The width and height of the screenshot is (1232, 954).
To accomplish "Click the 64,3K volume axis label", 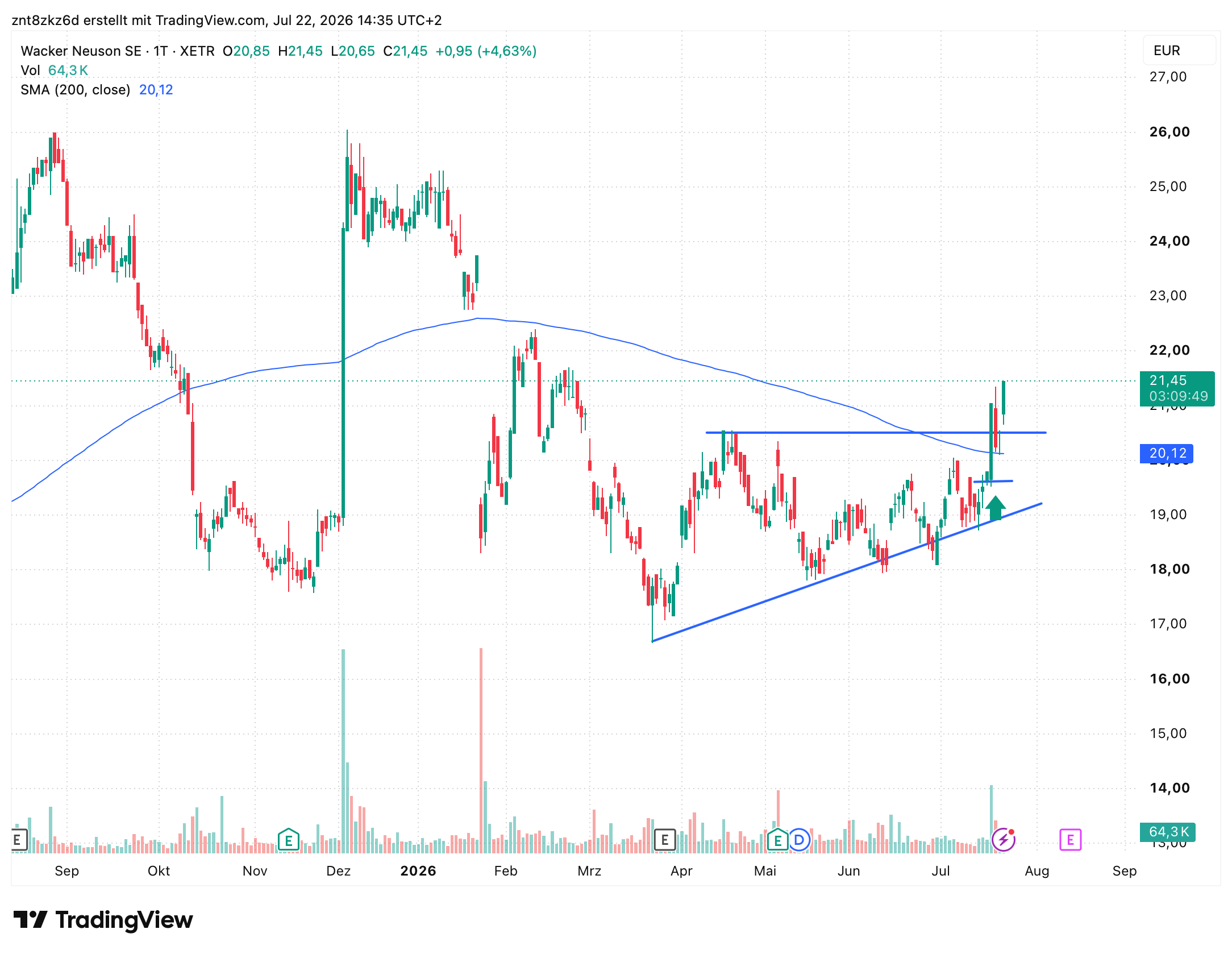I will pos(1168,832).
